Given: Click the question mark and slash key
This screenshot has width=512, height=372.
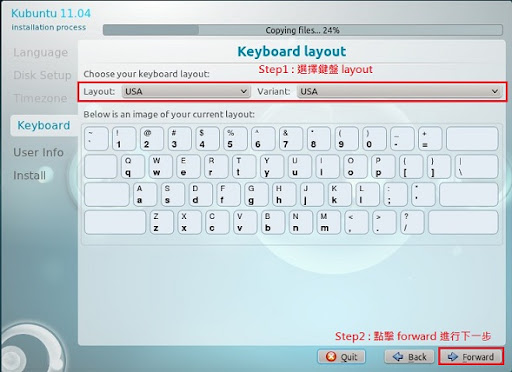Looking at the screenshot, I should pos(412,222).
